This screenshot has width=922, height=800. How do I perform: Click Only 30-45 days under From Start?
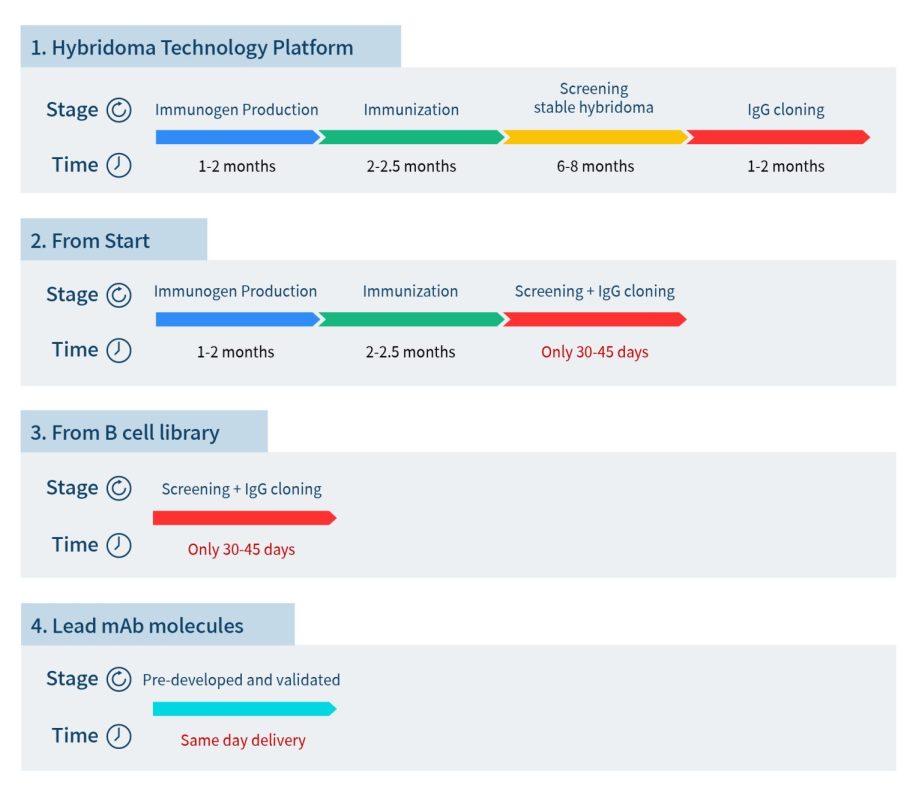point(594,352)
